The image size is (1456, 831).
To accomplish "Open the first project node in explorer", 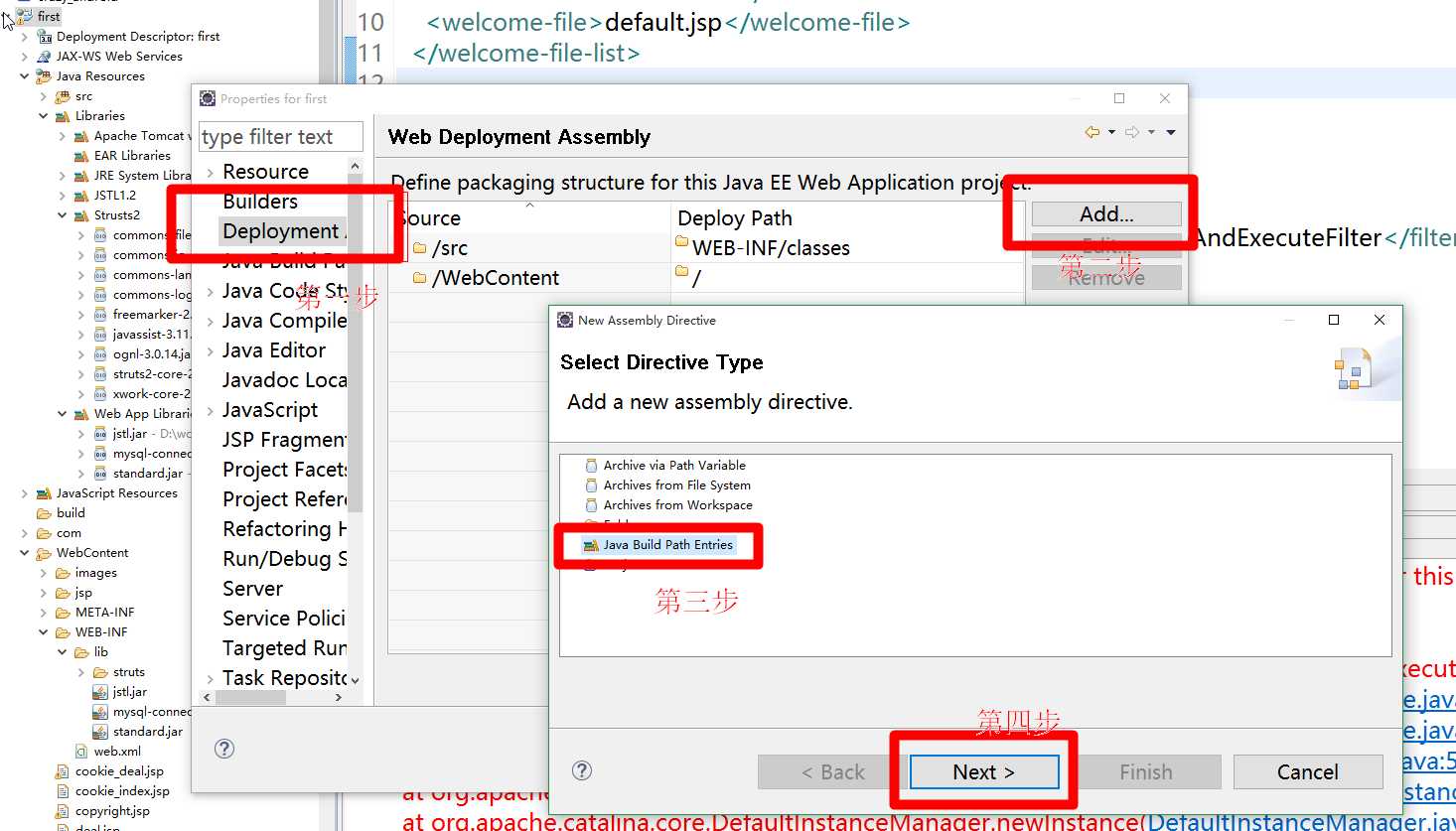I will (49, 17).
